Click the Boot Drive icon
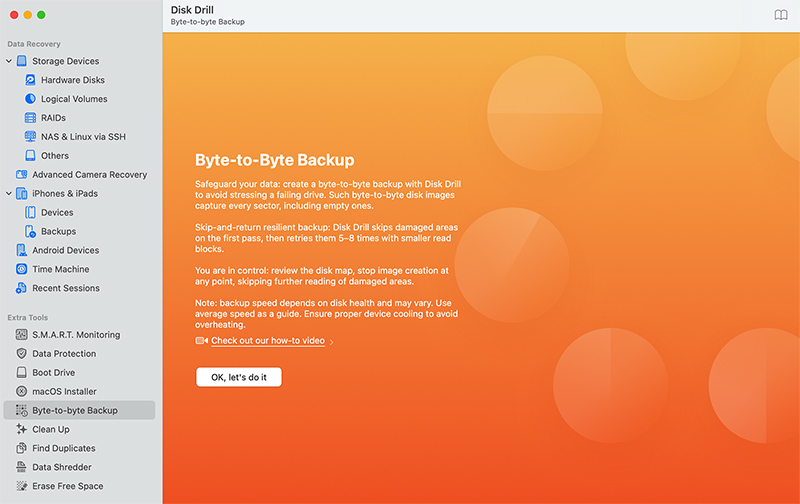The width and height of the screenshot is (800, 504). click(21, 372)
